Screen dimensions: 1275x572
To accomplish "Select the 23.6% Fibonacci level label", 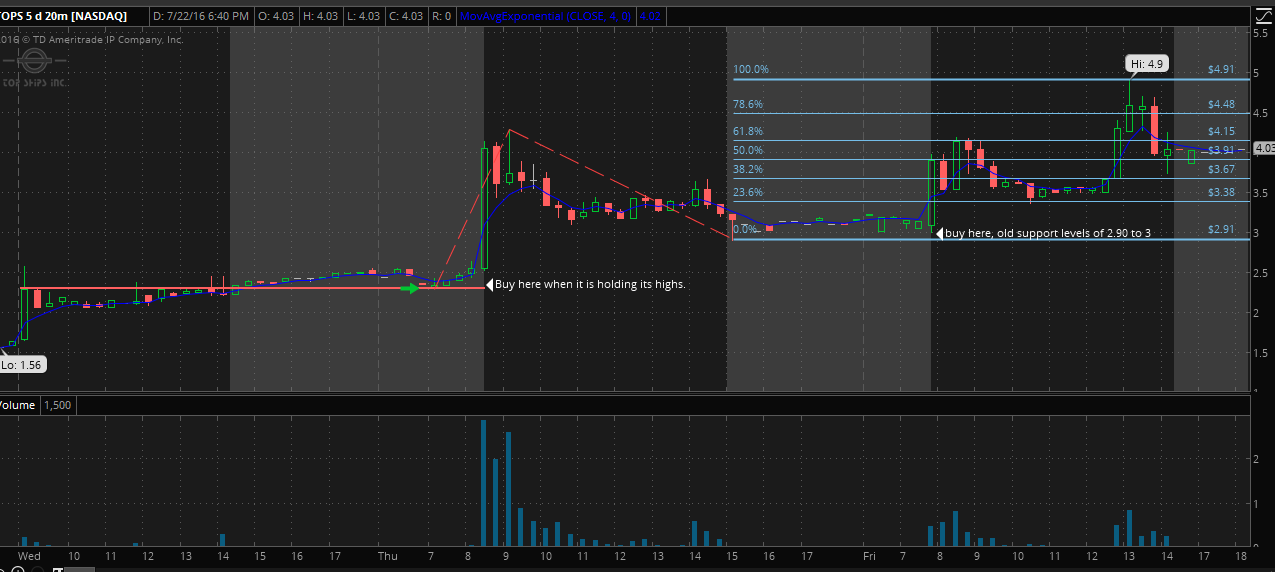I will (x=748, y=192).
